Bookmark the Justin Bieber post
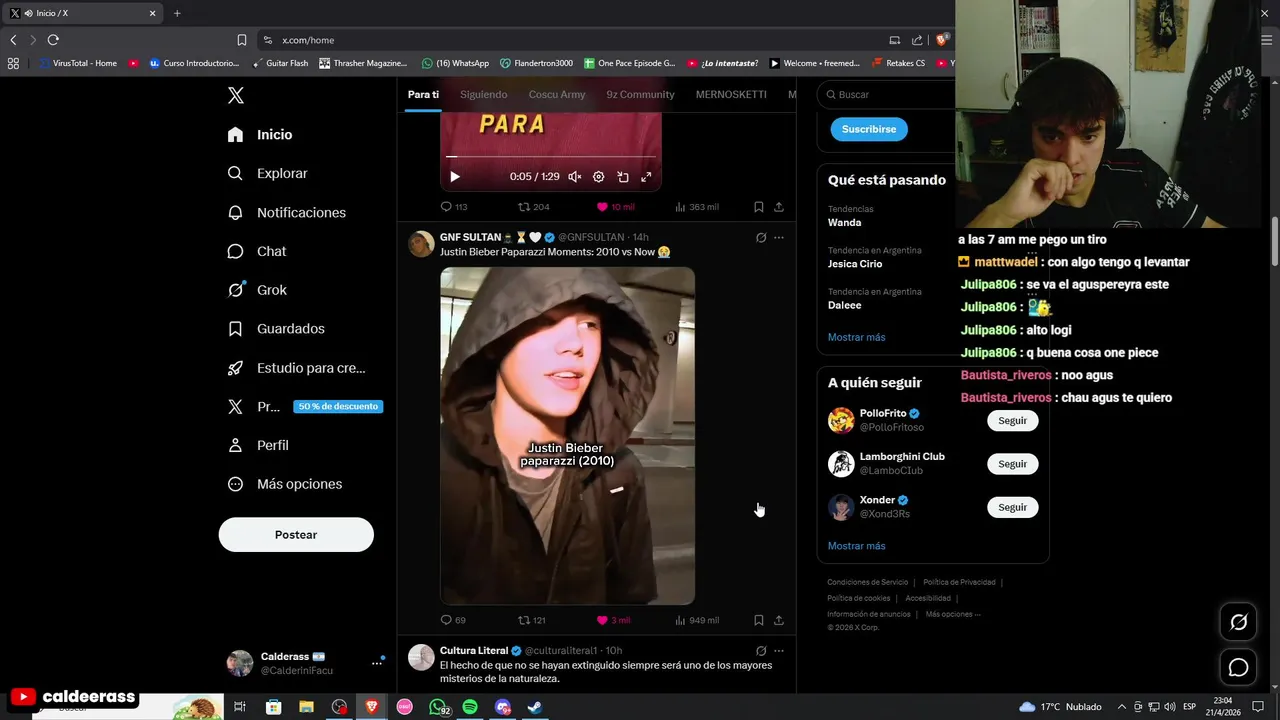The image size is (1280, 720). [759, 620]
